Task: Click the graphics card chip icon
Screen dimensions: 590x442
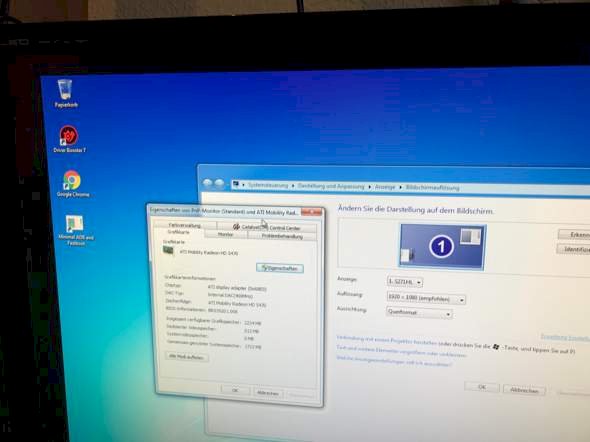Action: pos(168,250)
